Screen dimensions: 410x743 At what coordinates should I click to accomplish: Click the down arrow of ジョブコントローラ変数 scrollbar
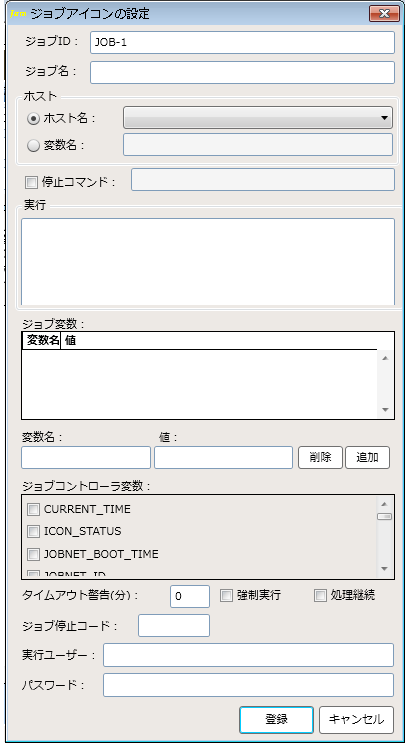384,569
